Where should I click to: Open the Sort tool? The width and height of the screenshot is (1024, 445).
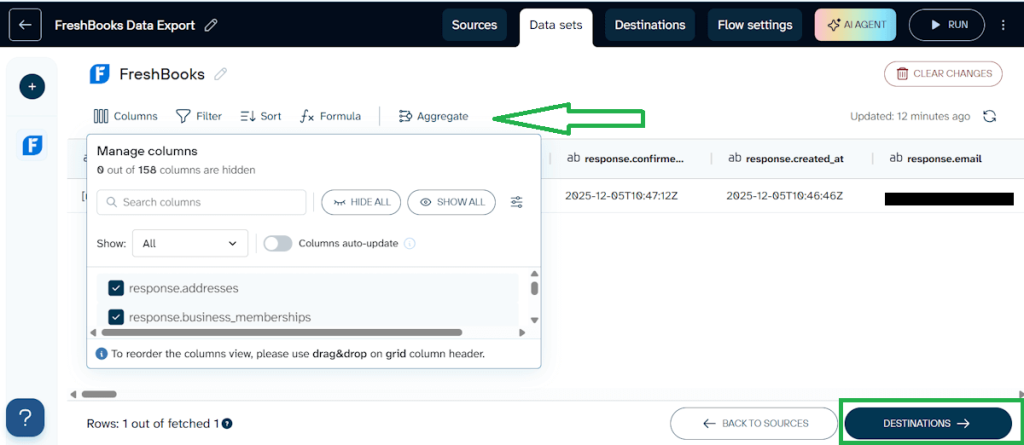point(261,116)
